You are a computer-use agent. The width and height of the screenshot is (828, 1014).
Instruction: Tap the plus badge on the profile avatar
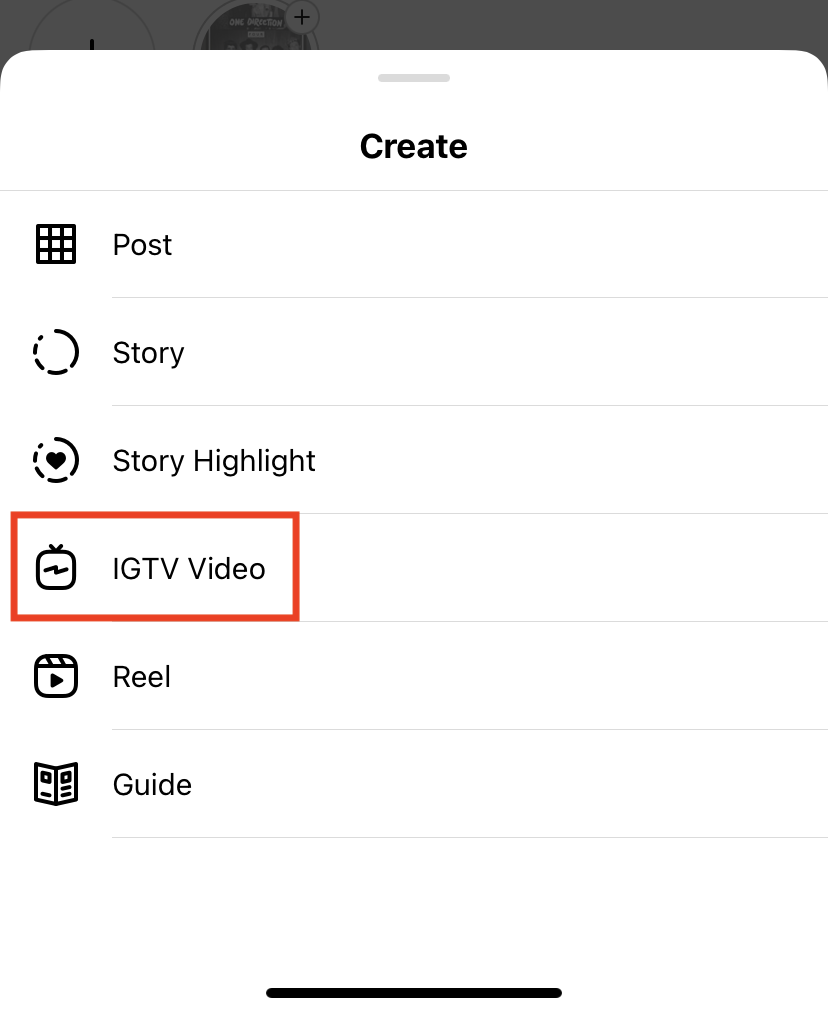(301, 17)
